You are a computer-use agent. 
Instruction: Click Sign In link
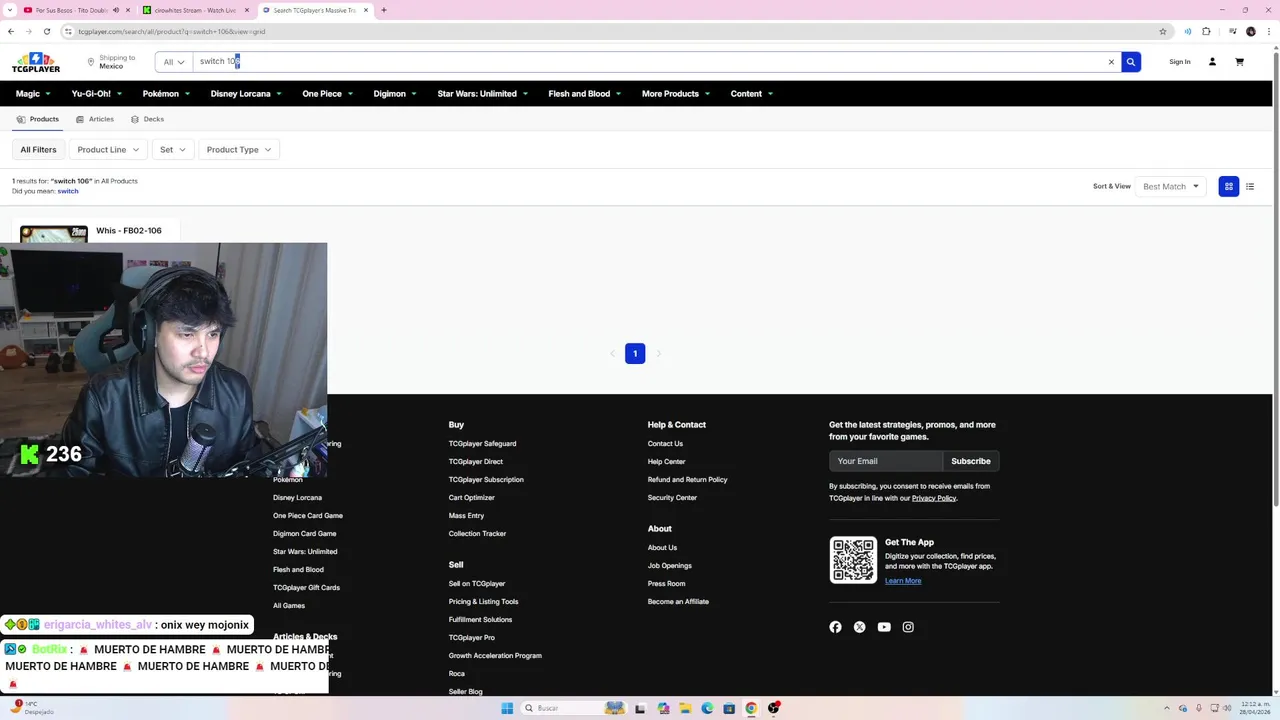pyautogui.click(x=1180, y=62)
